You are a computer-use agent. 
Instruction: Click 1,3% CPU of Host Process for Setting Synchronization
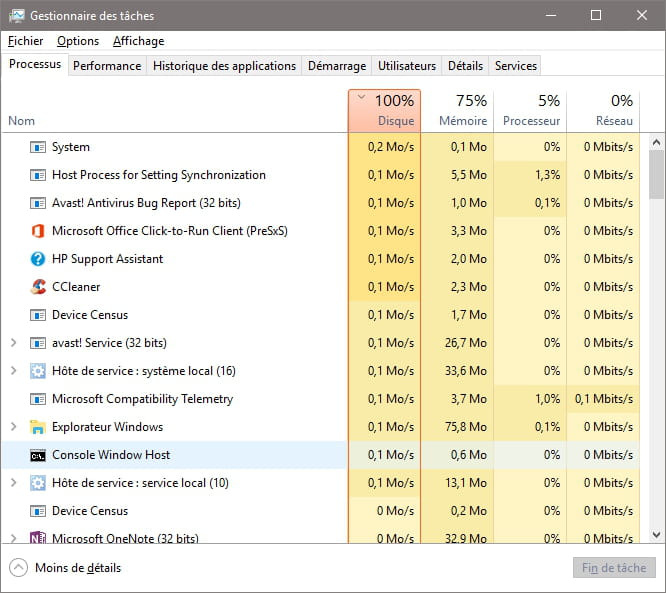click(547, 175)
